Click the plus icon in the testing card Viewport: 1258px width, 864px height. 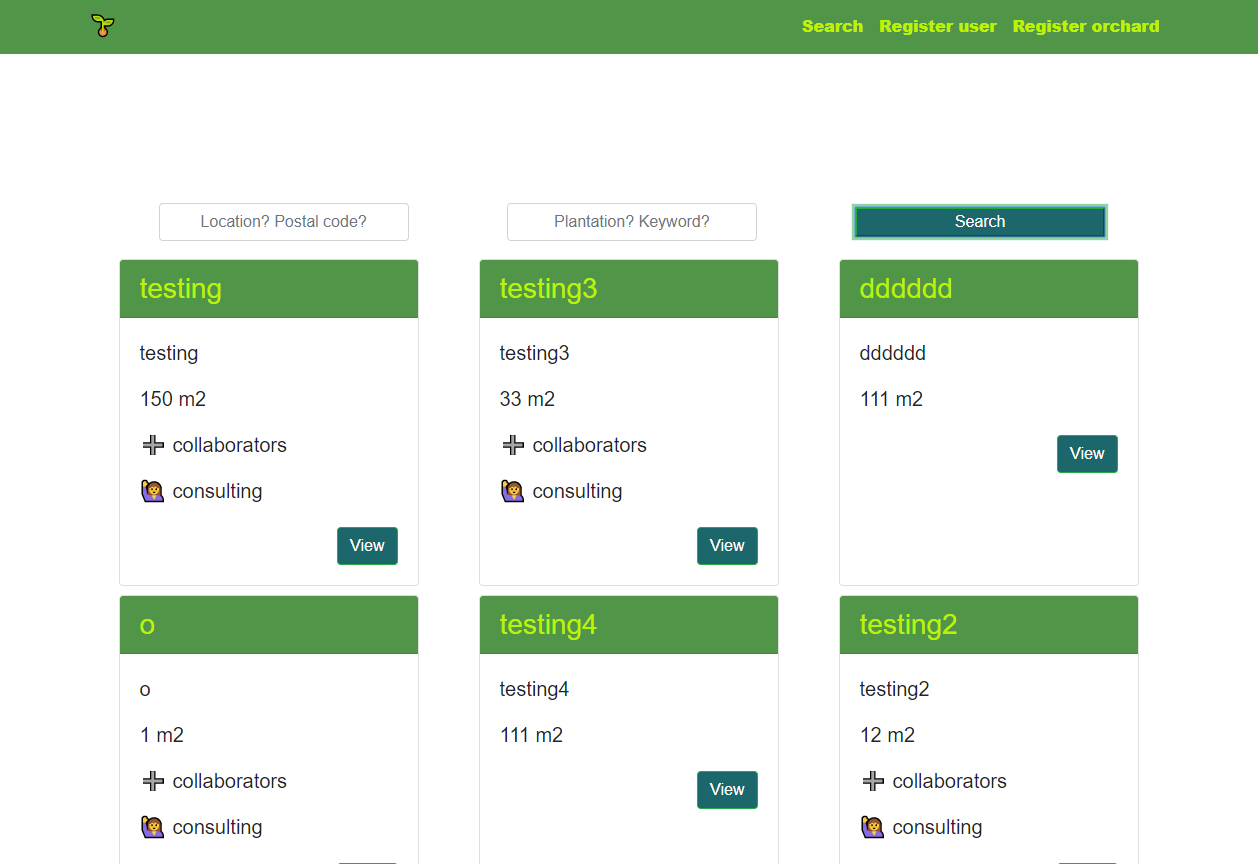(153, 445)
